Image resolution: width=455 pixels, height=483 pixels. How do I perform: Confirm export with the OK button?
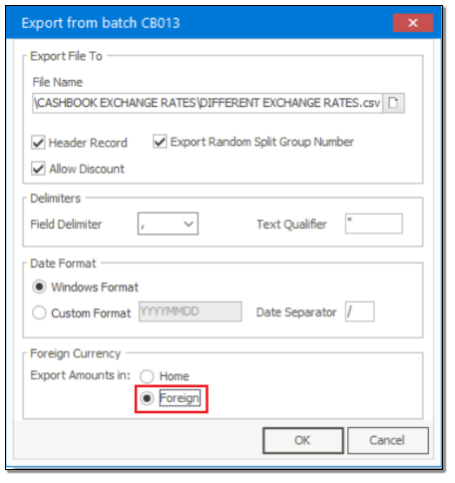303,440
